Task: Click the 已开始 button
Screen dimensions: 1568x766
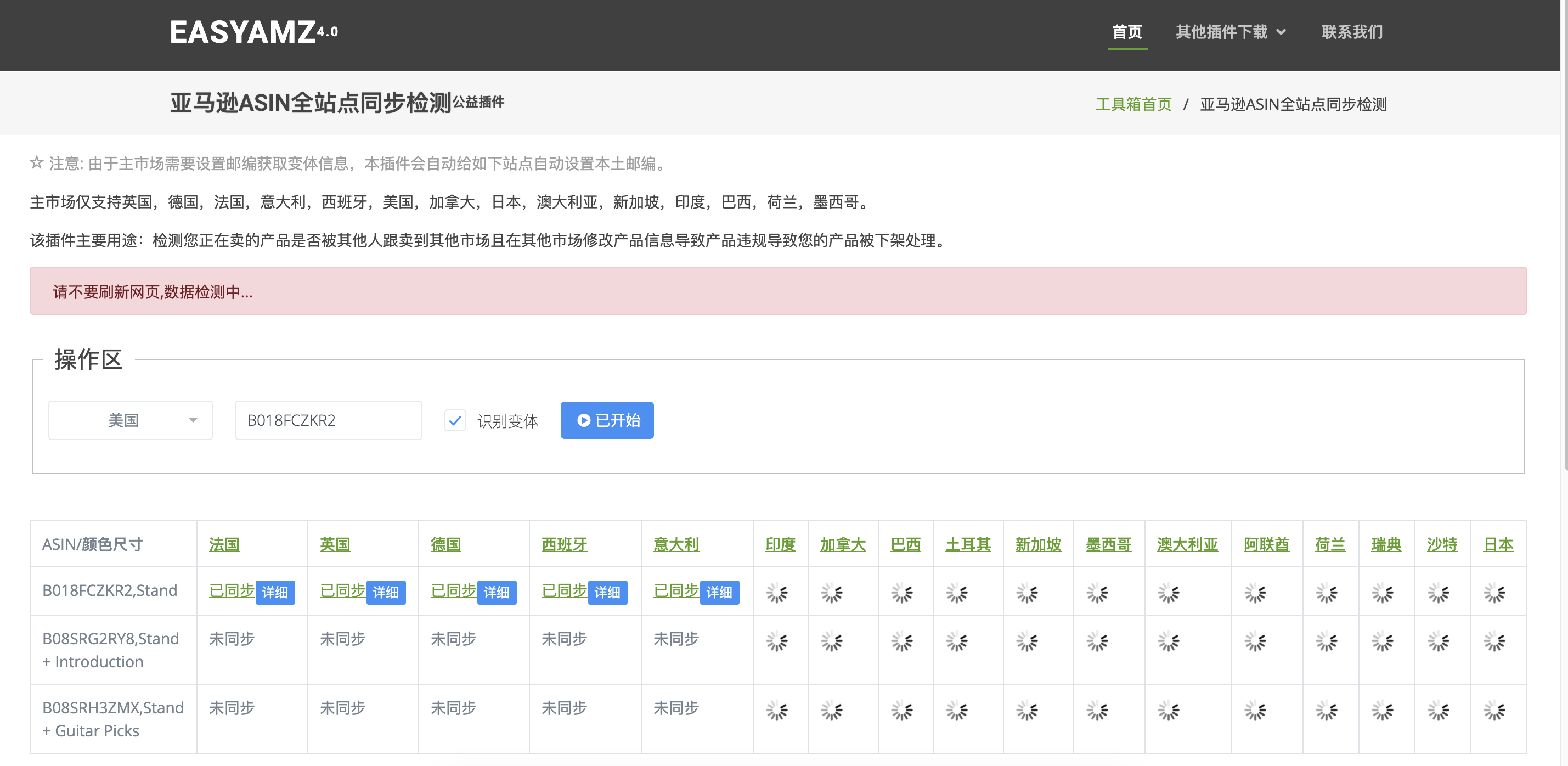Action: [x=607, y=420]
